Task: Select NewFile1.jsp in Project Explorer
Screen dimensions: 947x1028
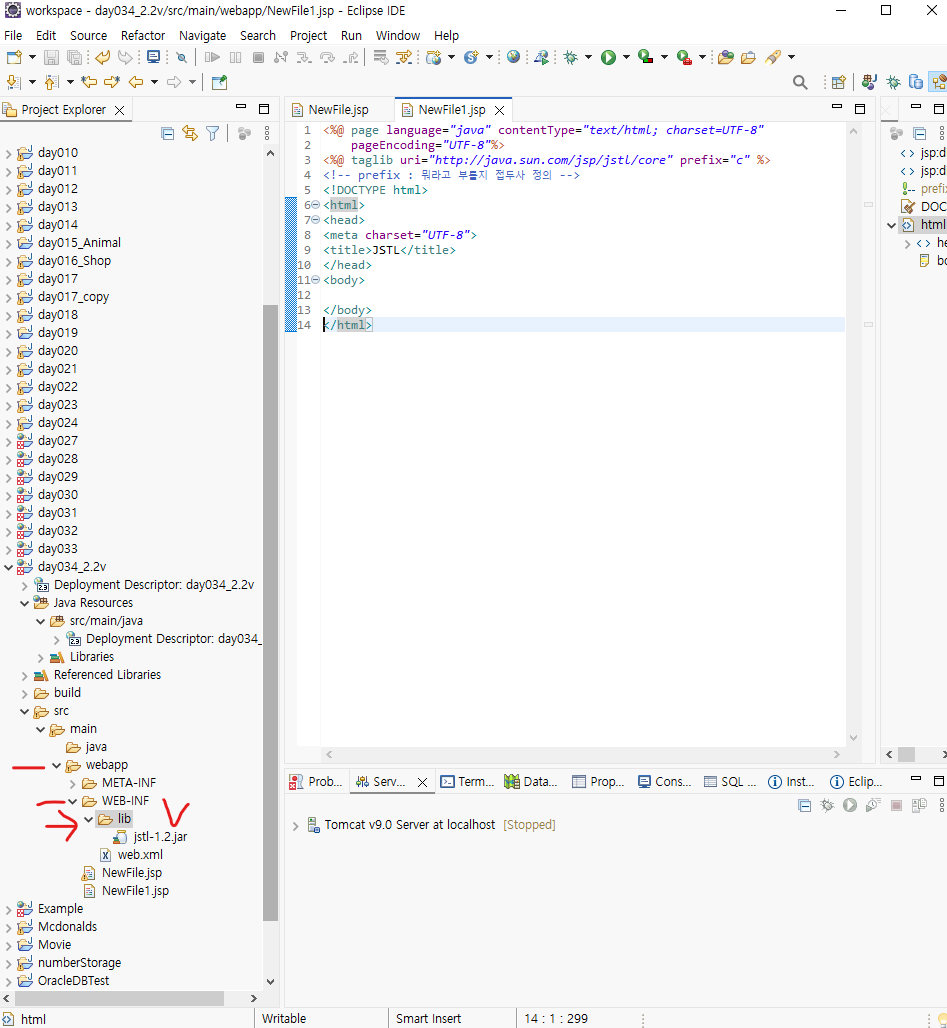Action: pyautogui.click(x=135, y=891)
